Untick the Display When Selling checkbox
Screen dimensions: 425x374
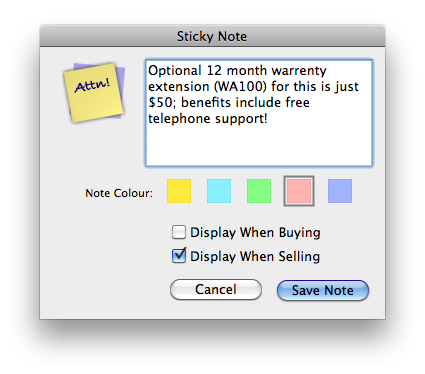[179, 256]
